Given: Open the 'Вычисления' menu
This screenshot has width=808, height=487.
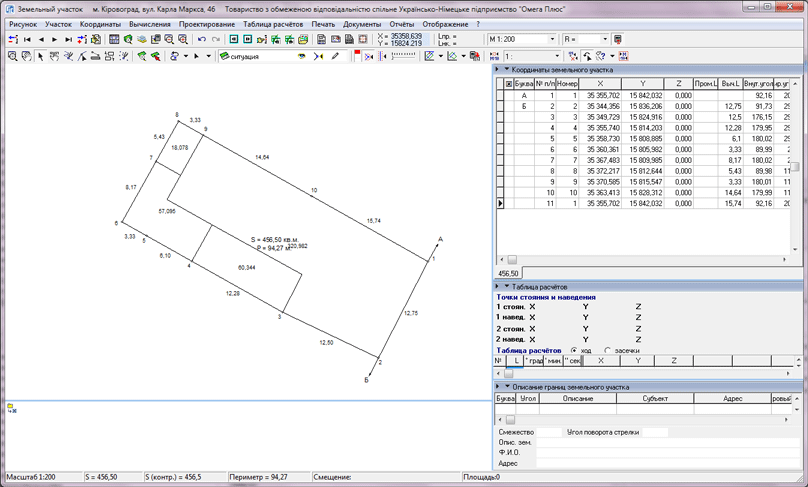Looking at the screenshot, I should click(x=149, y=24).
